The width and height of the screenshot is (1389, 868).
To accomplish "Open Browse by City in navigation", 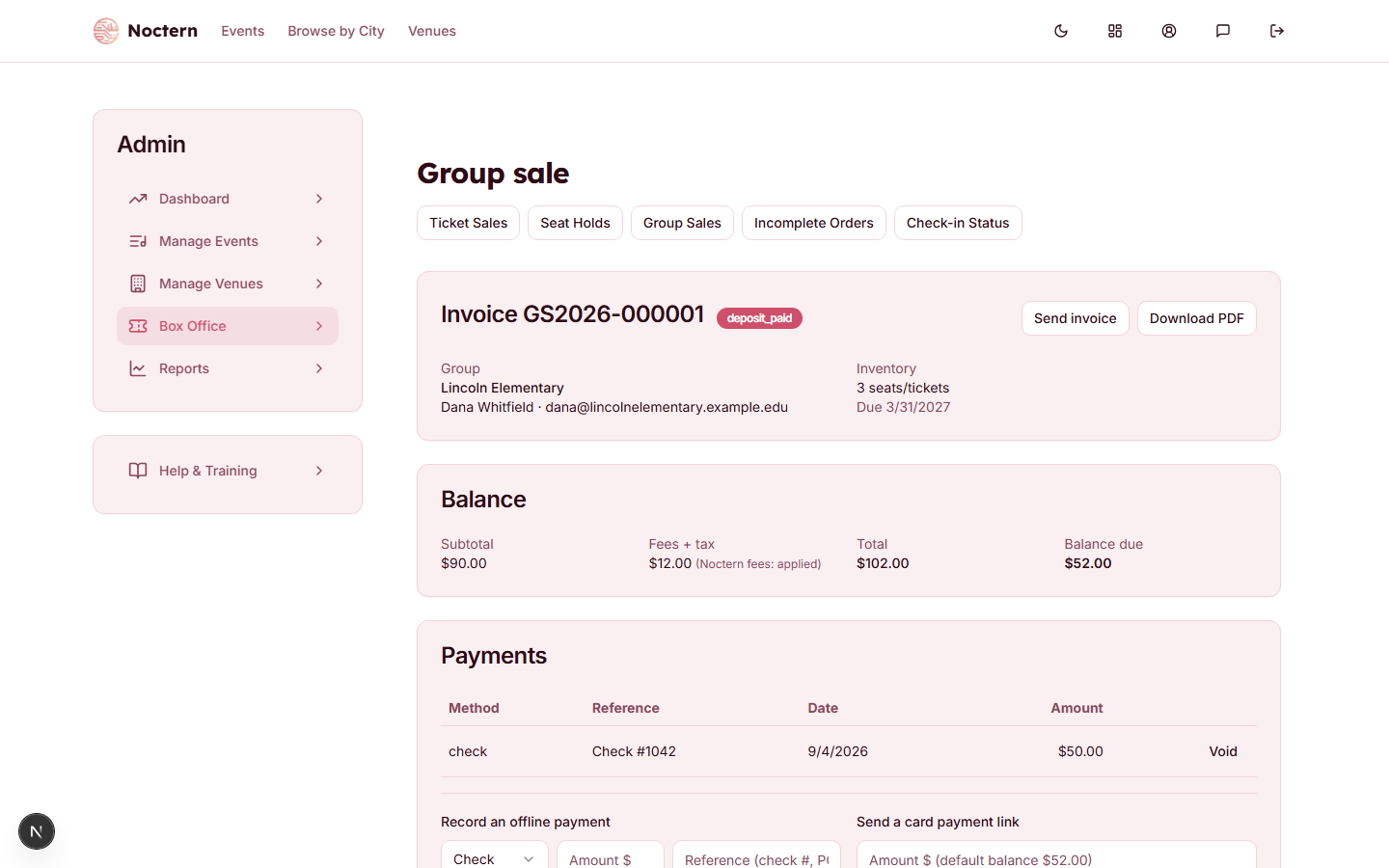I will pos(336,31).
